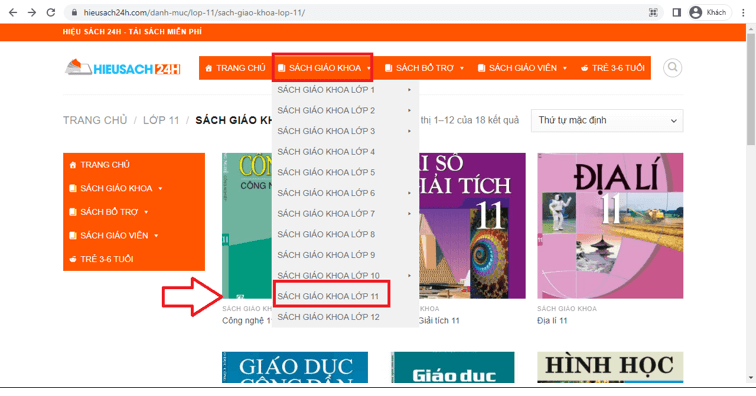Open the Hình học book cover
Viewport: 756px width, 396px height.
(610, 368)
